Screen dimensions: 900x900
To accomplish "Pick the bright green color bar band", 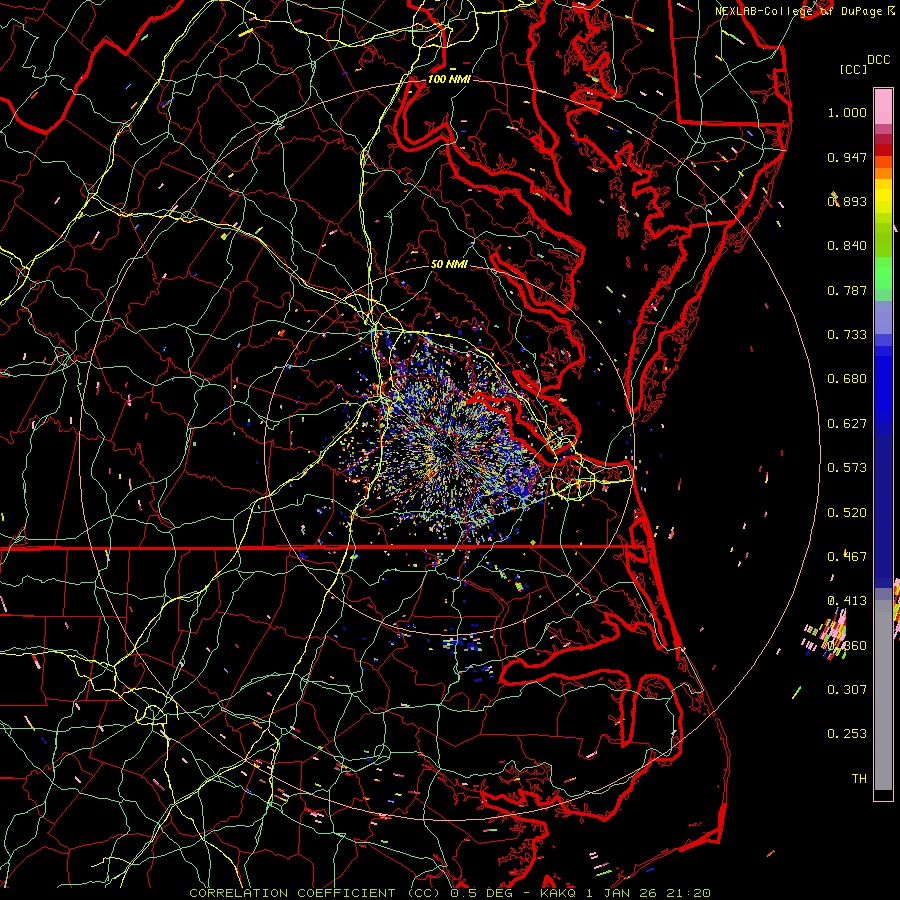I will point(883,273).
